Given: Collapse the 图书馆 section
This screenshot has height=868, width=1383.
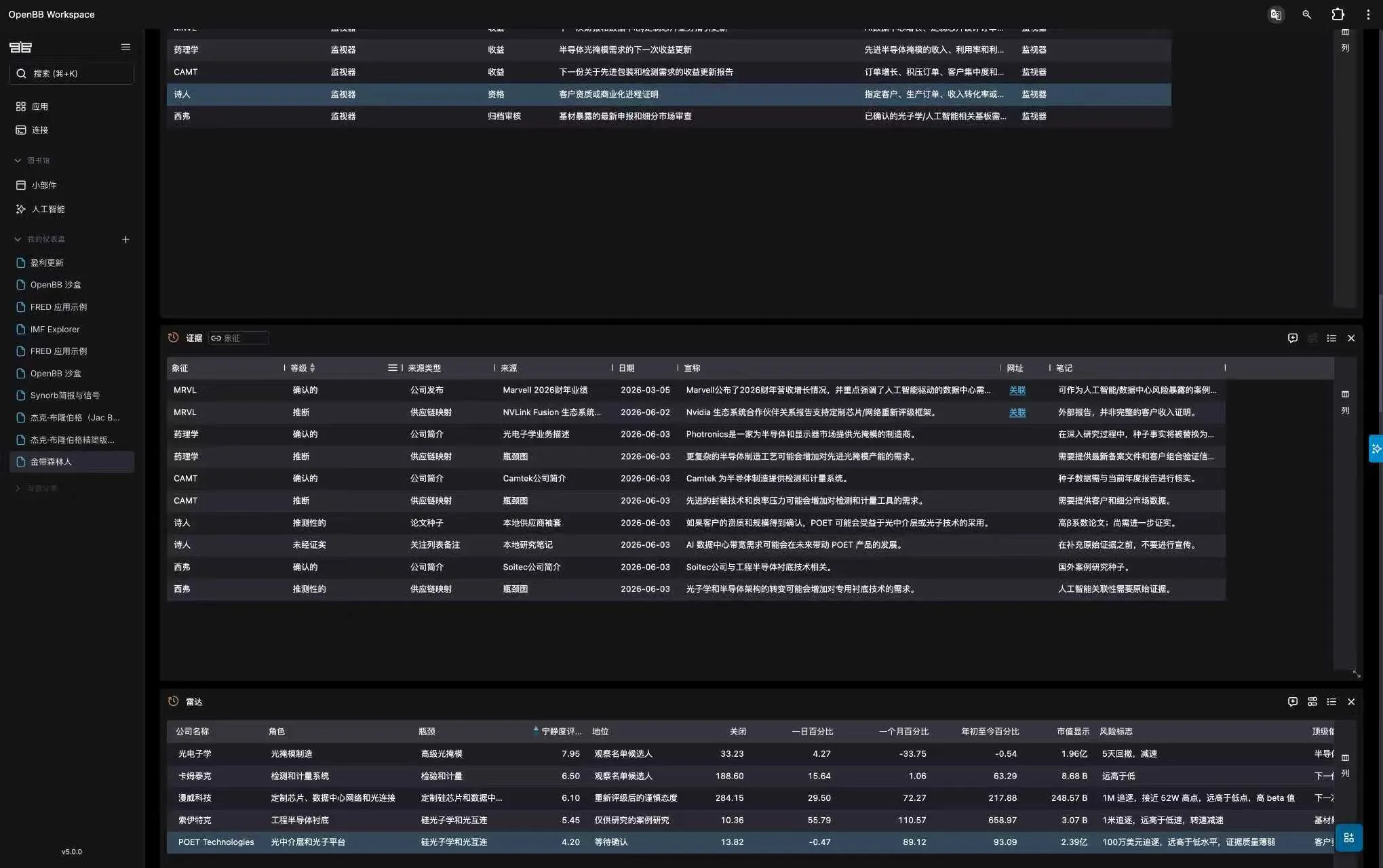Looking at the screenshot, I should point(18,161).
